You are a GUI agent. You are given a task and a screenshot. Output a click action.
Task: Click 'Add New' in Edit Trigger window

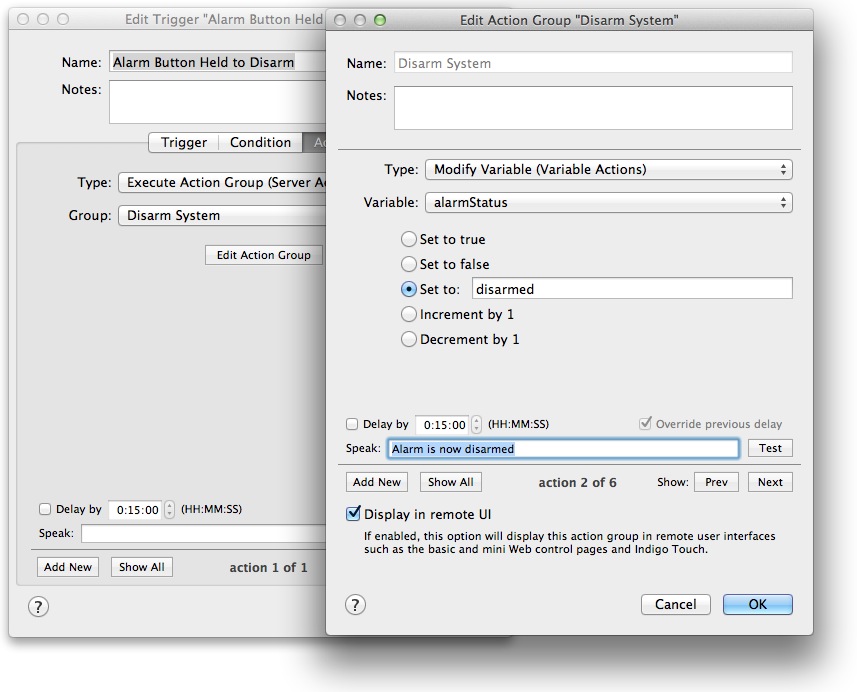click(68, 567)
